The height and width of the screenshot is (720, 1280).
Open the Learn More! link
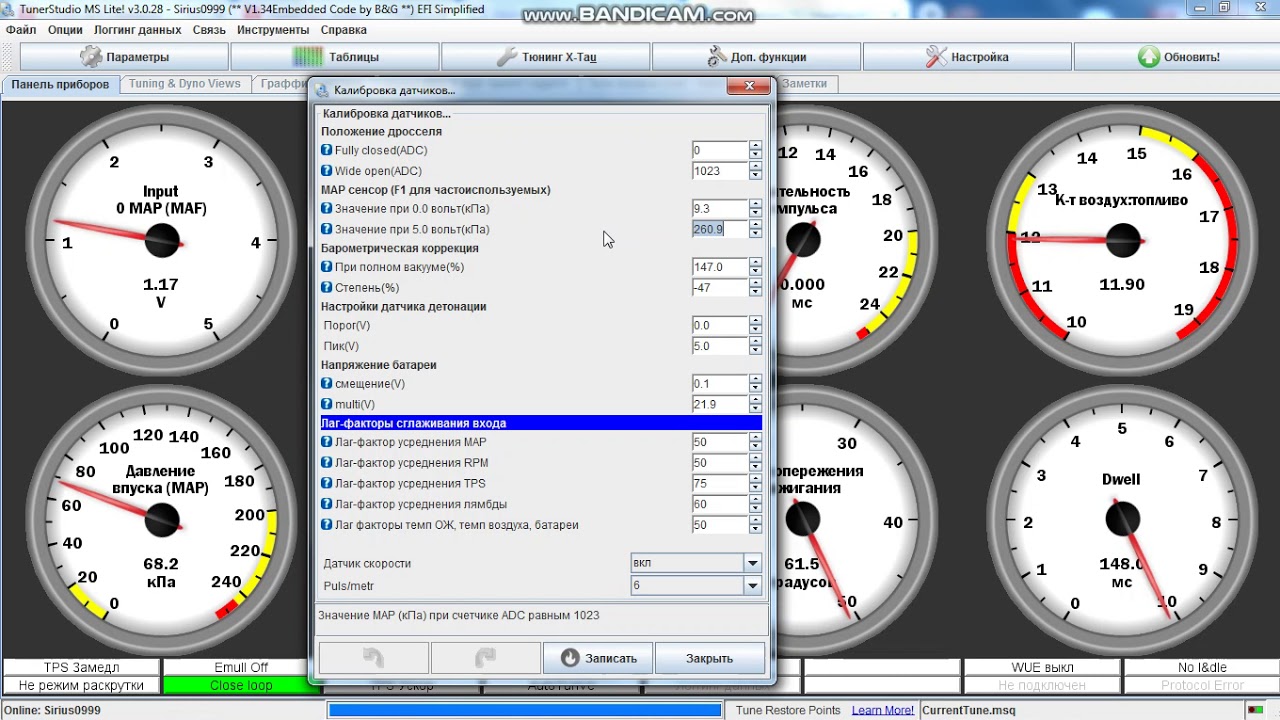[x=882, y=710]
